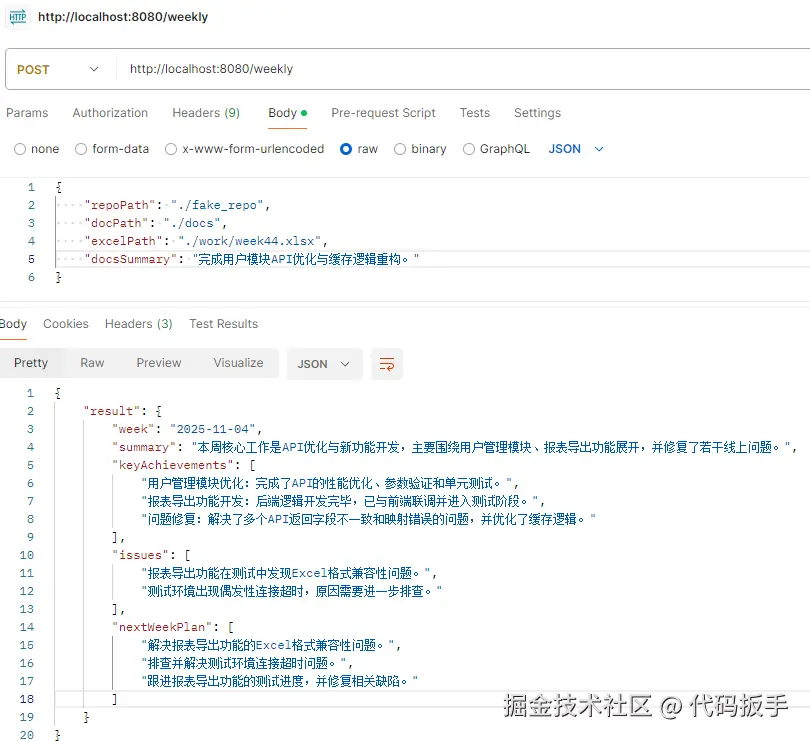Open the Pre-request Script tab
This screenshot has width=810, height=741.
click(383, 113)
